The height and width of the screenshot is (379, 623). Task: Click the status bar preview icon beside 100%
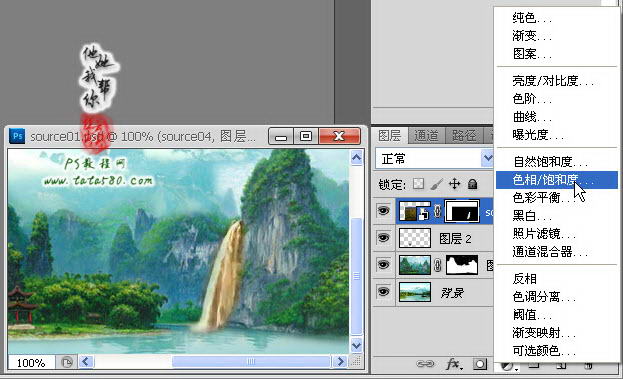[67, 362]
